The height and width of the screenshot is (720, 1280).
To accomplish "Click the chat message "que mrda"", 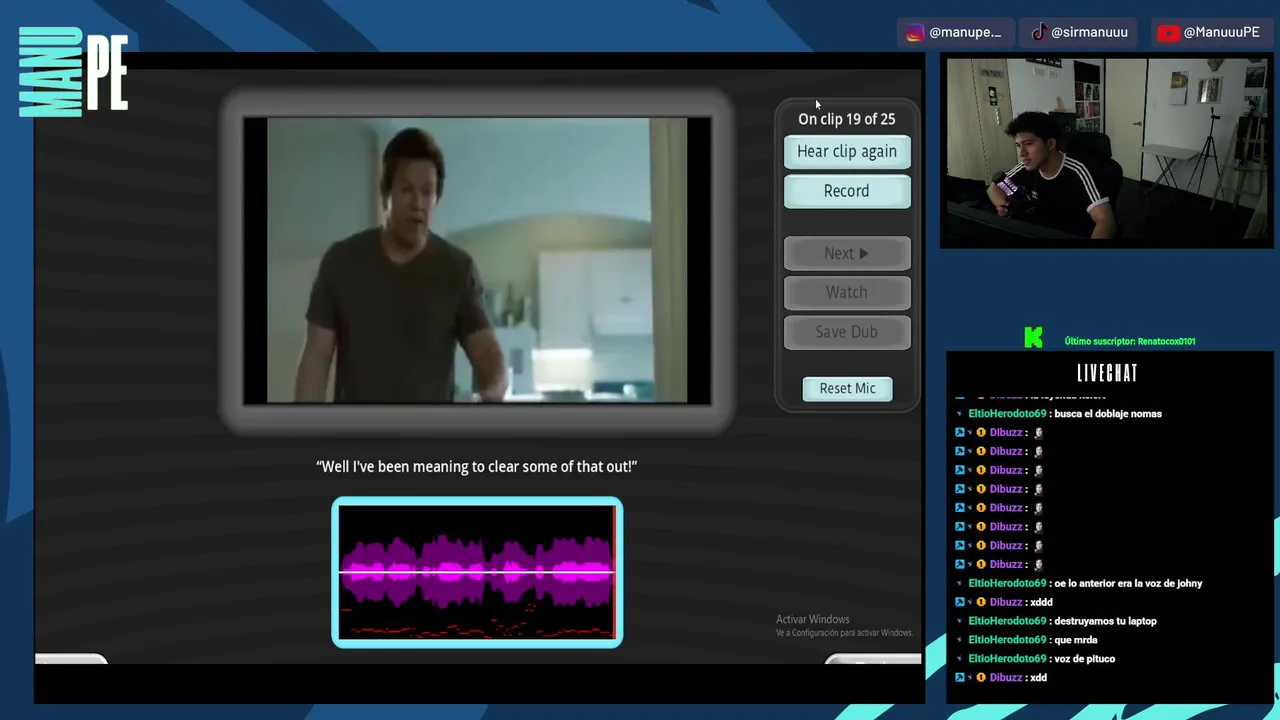I will click(1076, 640).
